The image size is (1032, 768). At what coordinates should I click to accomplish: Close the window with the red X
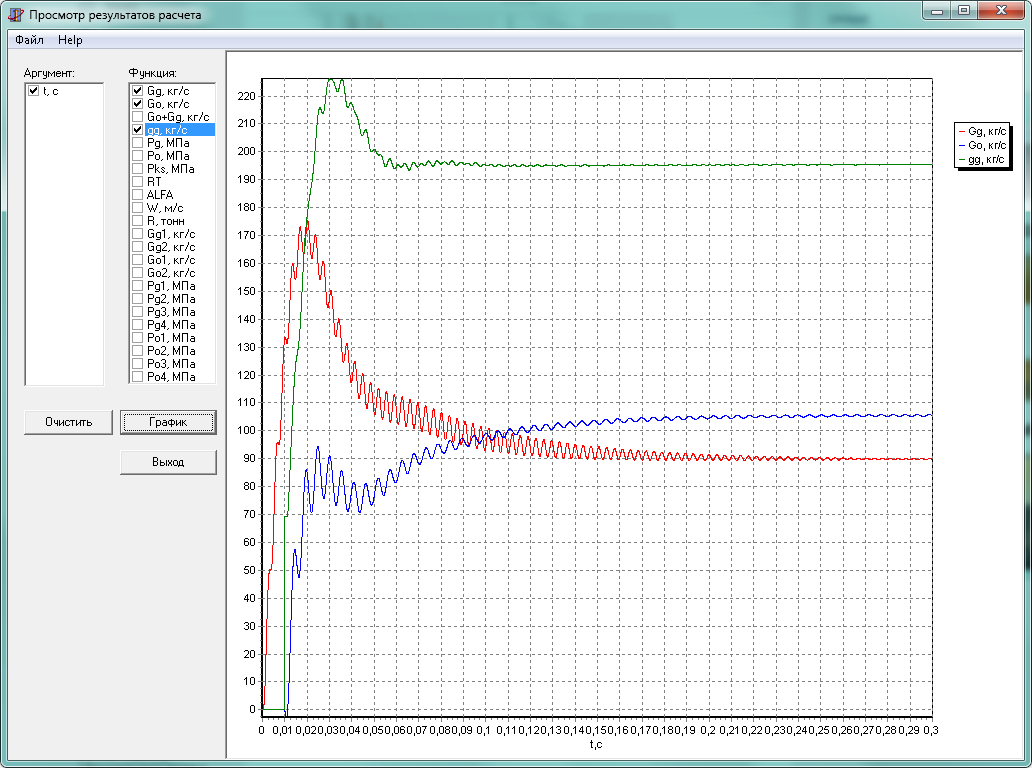[1001, 11]
